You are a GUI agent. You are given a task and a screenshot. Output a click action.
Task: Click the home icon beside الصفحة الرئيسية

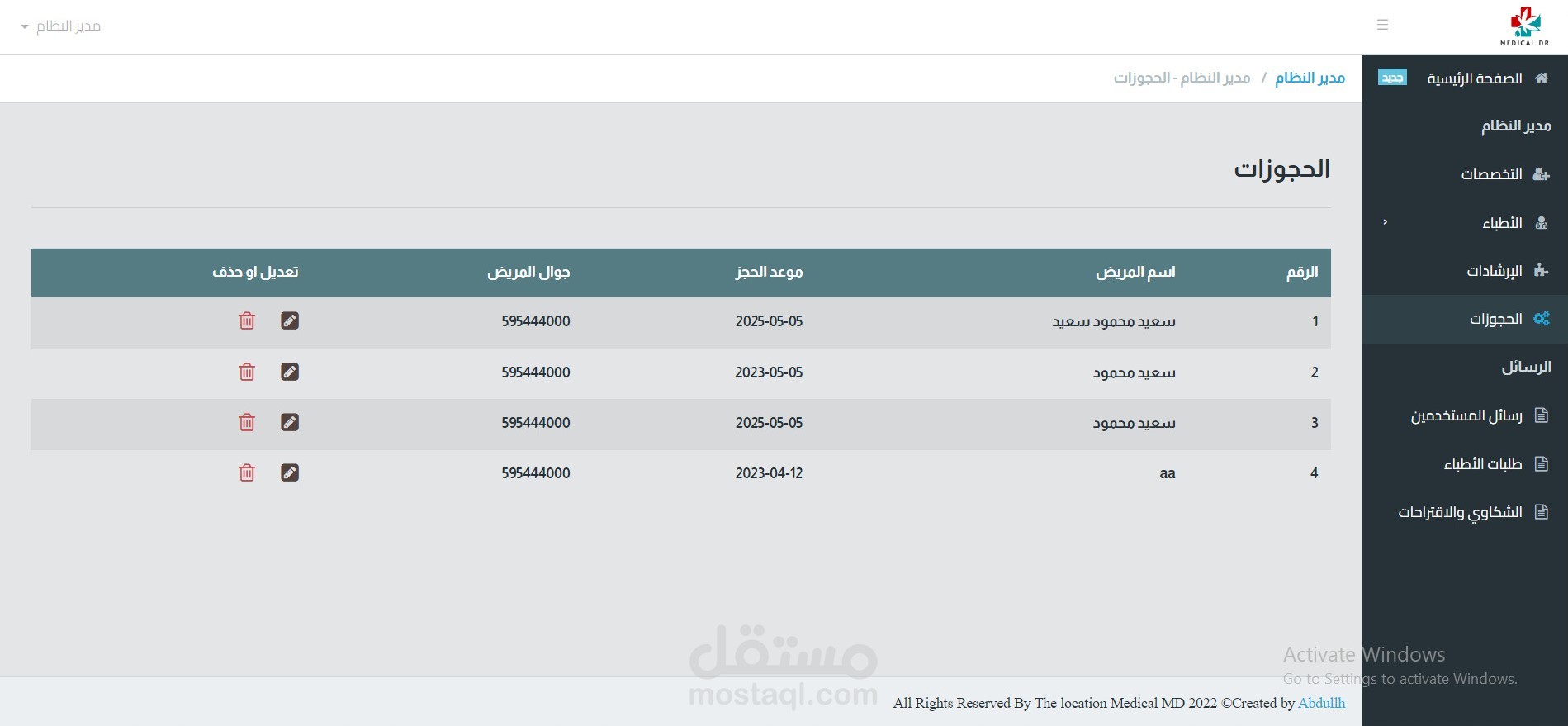click(x=1541, y=78)
